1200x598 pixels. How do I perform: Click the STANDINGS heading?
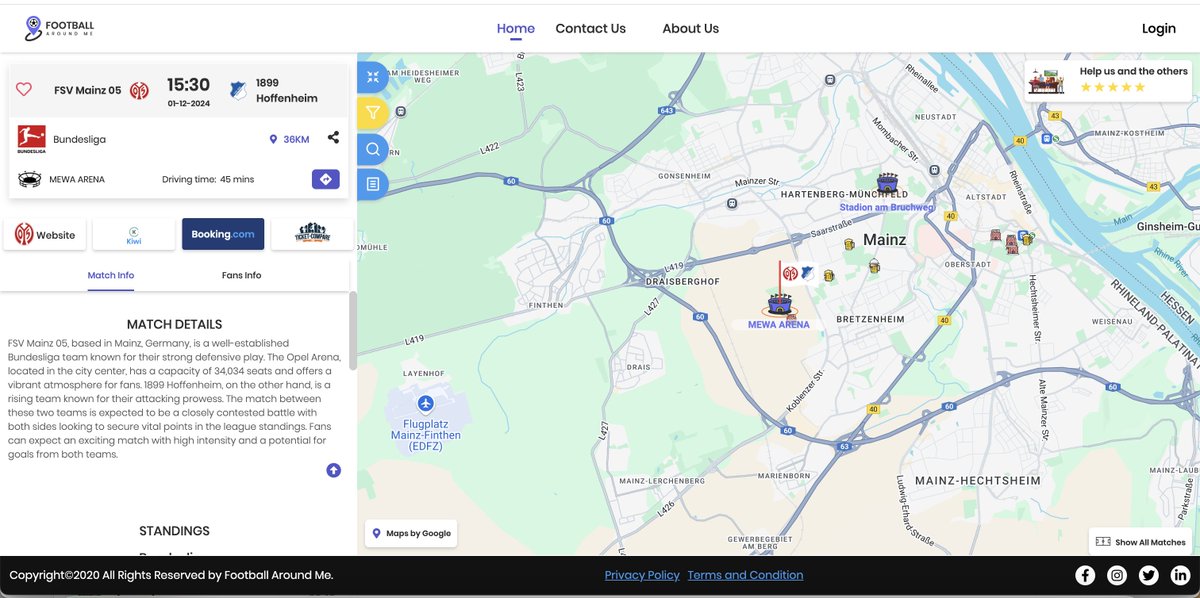pos(175,531)
